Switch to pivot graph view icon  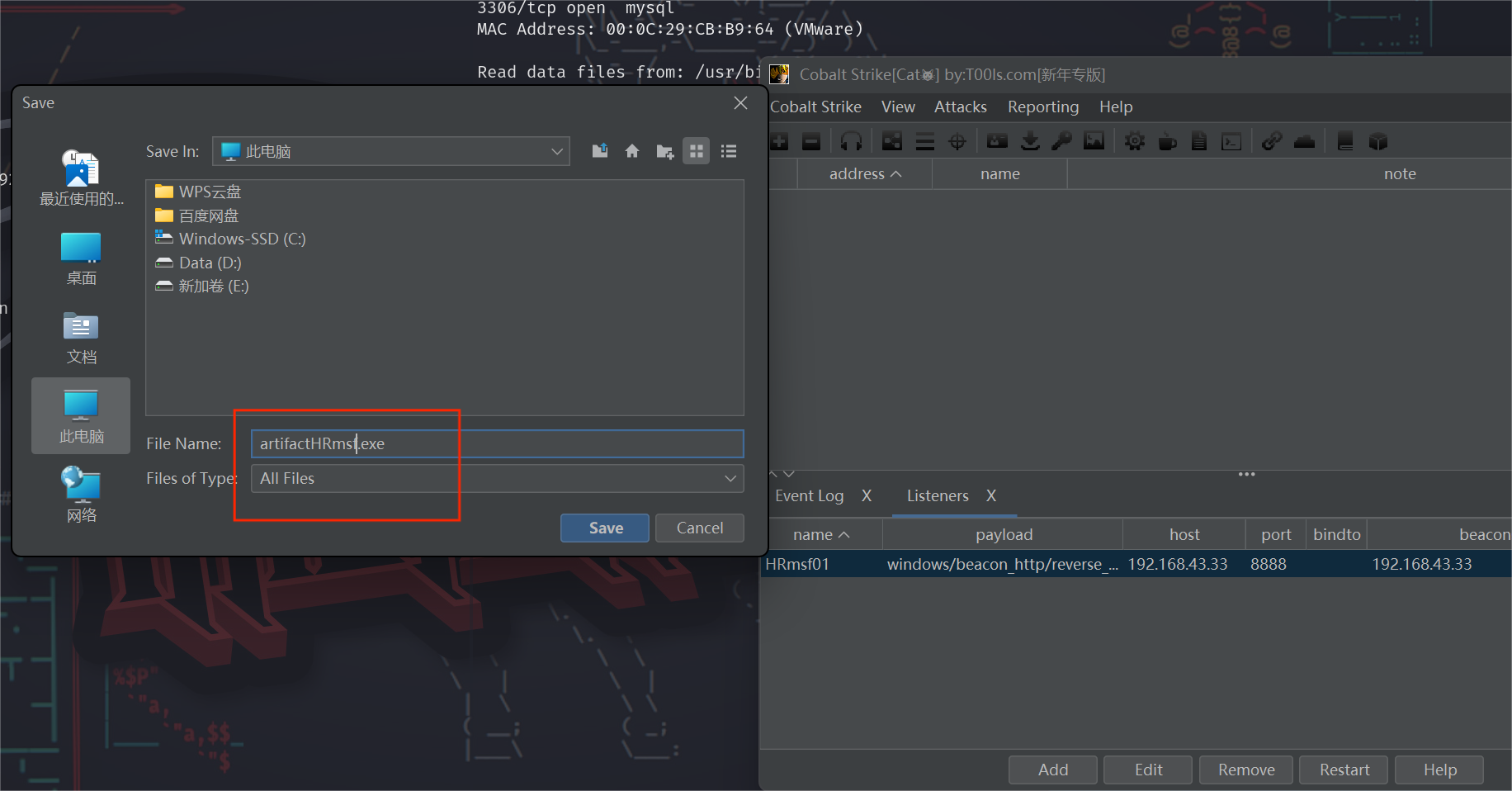pyautogui.click(x=892, y=141)
